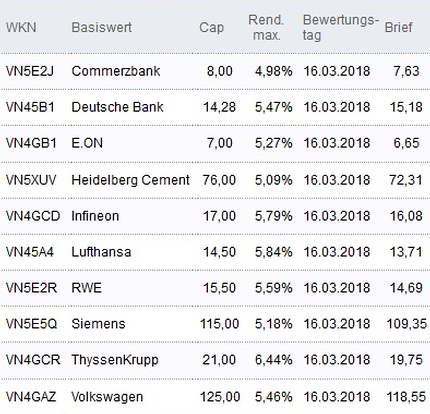Open Commerzbank underlying entry

click(x=116, y=71)
